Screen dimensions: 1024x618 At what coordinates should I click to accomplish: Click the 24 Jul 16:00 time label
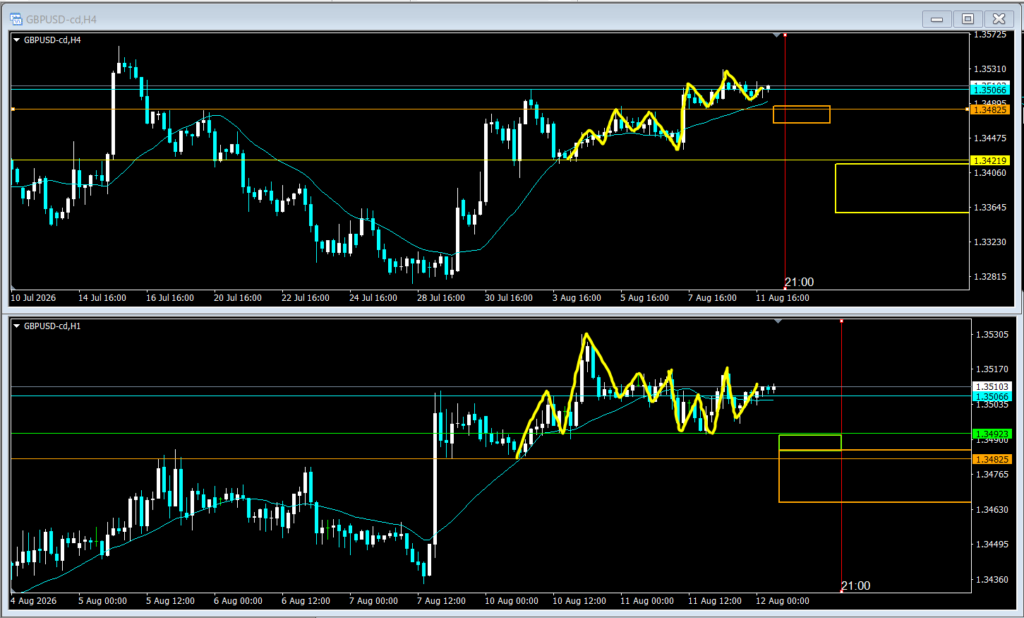pyautogui.click(x=373, y=298)
